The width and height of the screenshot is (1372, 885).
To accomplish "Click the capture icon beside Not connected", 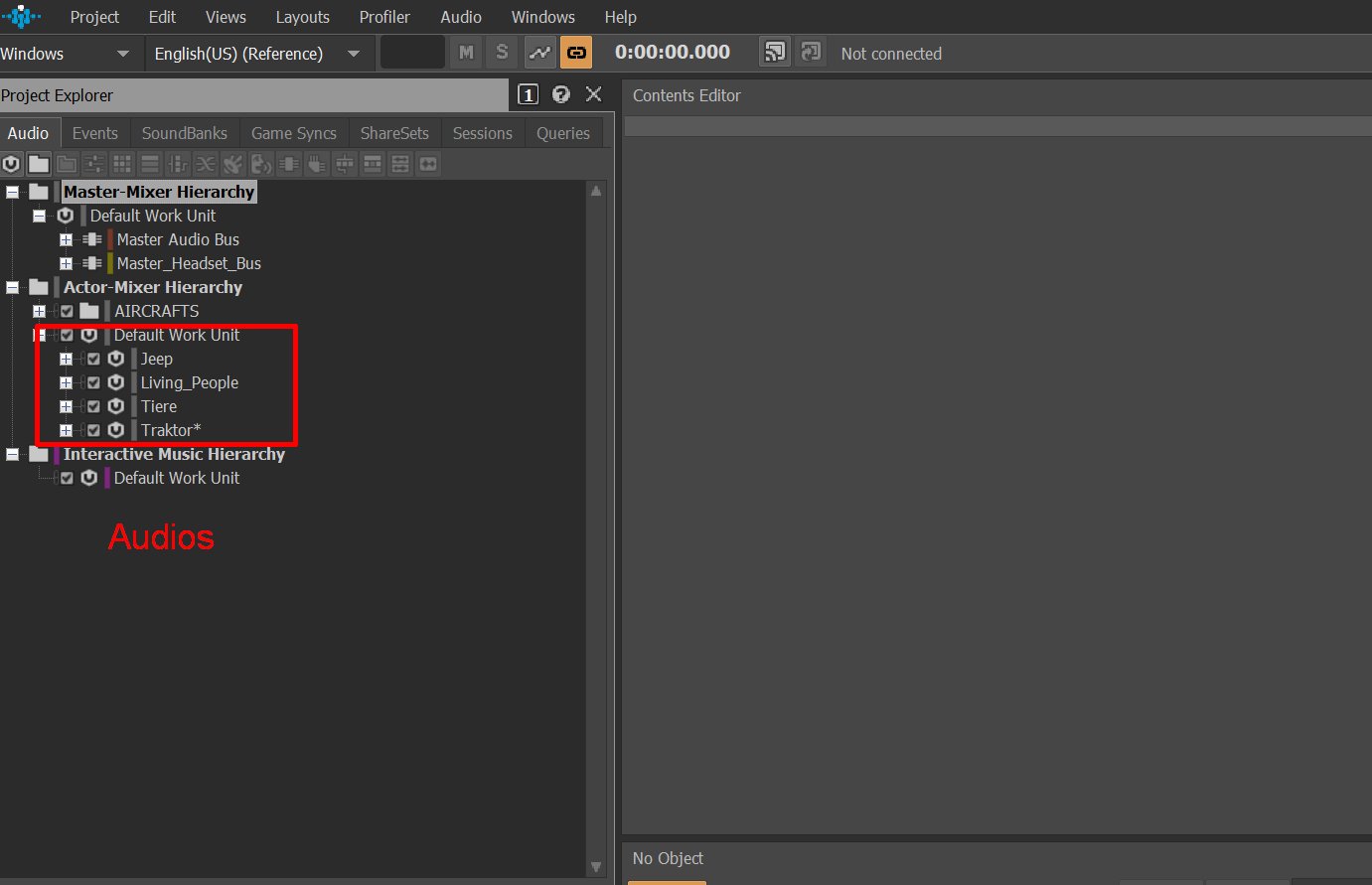I will point(812,53).
